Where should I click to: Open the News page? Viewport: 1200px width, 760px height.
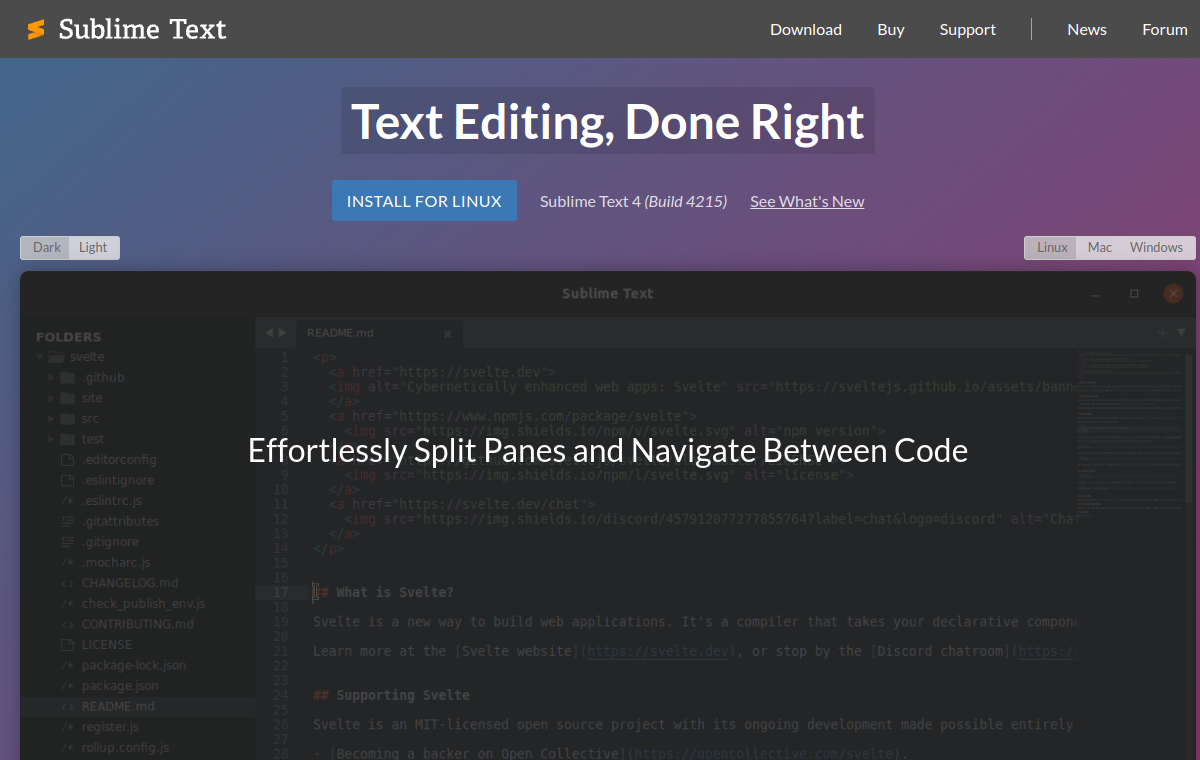(x=1087, y=29)
